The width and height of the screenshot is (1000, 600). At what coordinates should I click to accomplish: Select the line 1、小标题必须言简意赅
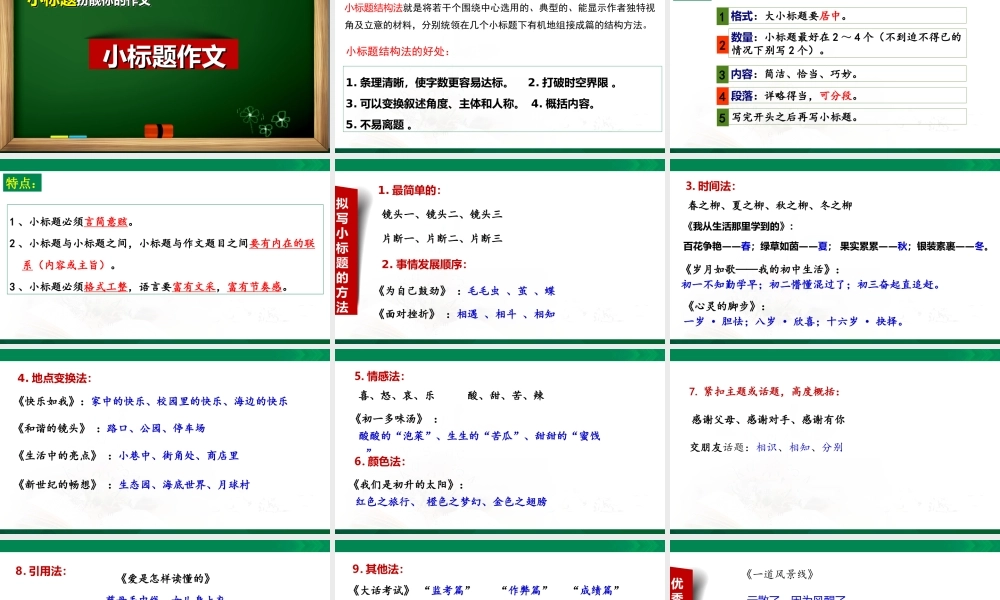[x=71, y=222]
